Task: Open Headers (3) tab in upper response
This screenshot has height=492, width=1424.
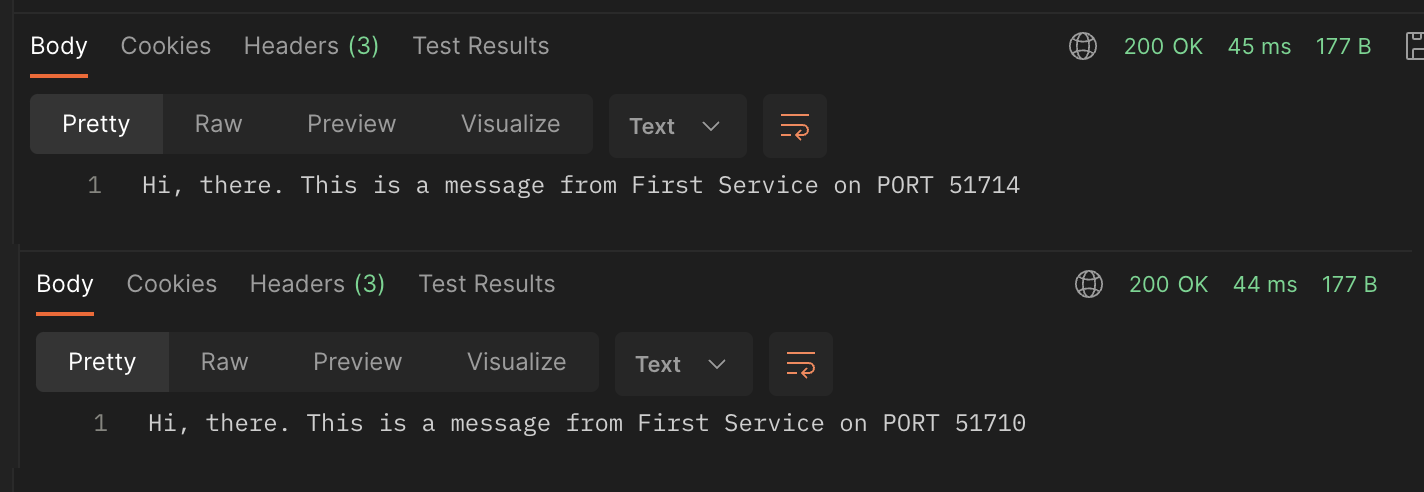Action: tap(311, 46)
